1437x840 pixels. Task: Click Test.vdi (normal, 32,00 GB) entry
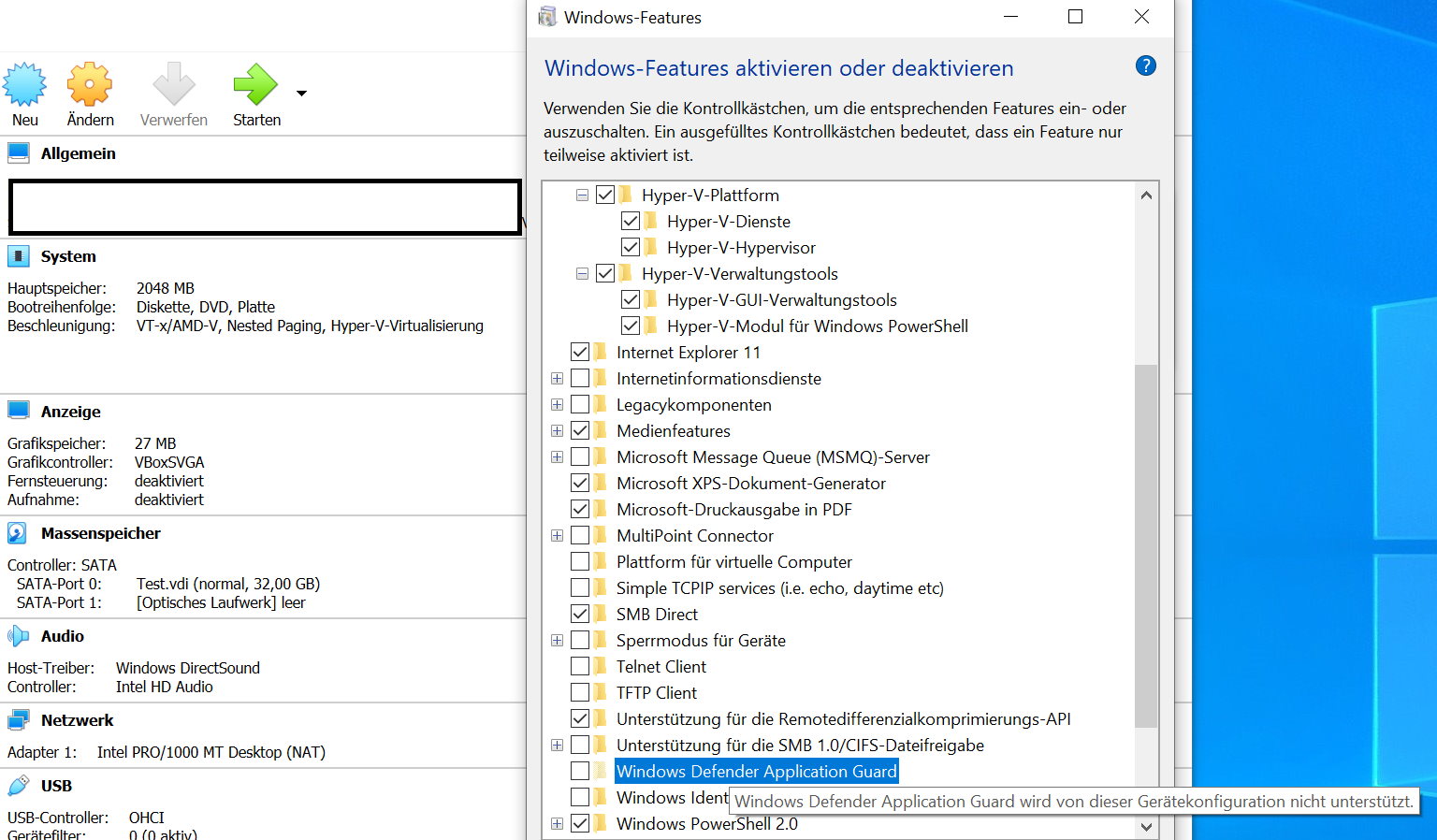point(228,584)
